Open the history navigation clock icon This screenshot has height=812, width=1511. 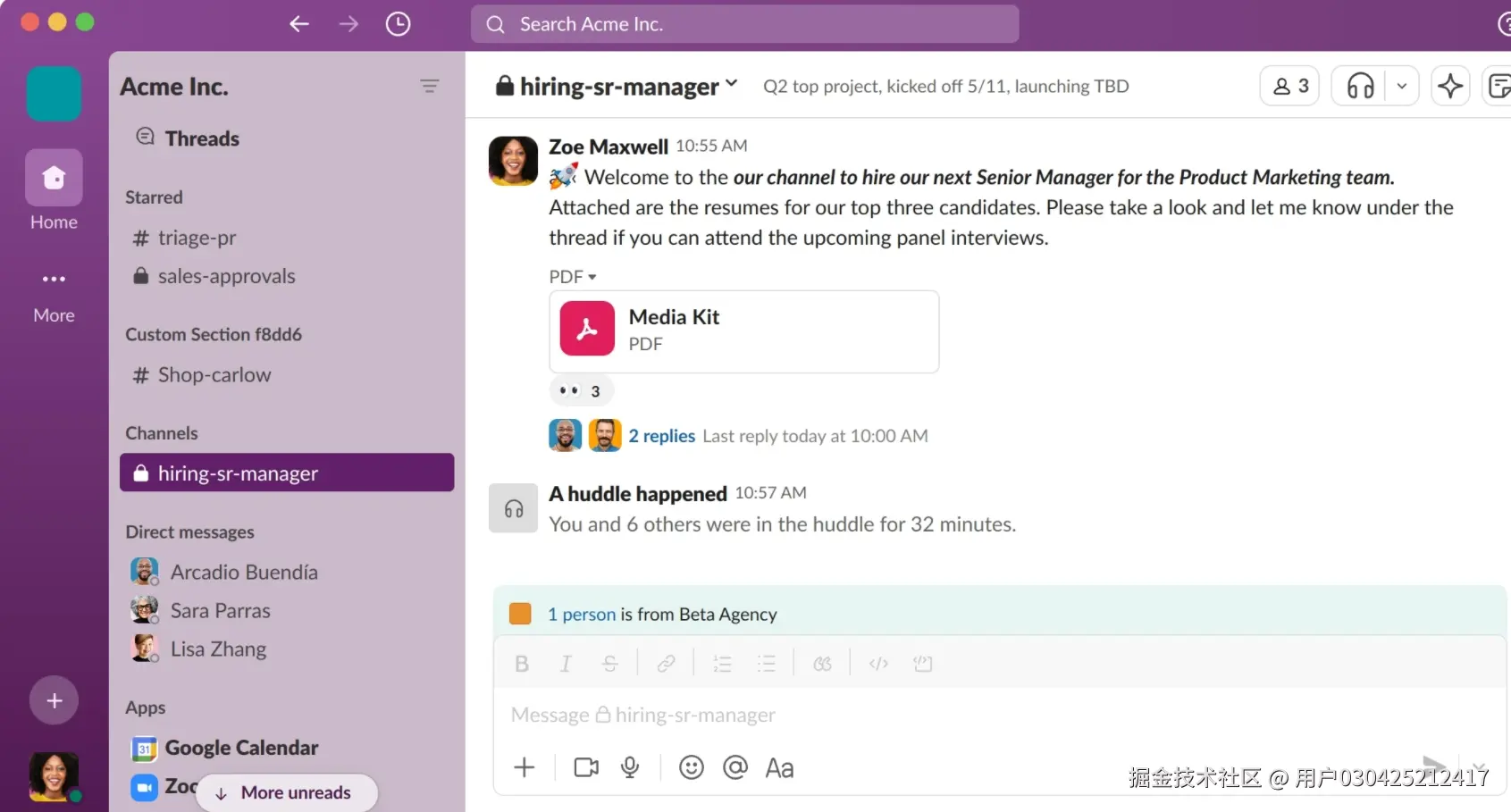(x=398, y=24)
